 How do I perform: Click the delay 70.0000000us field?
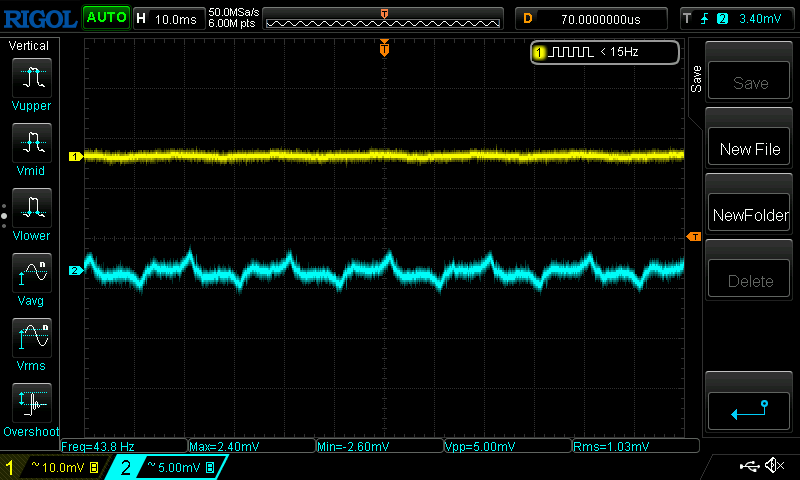click(x=591, y=19)
